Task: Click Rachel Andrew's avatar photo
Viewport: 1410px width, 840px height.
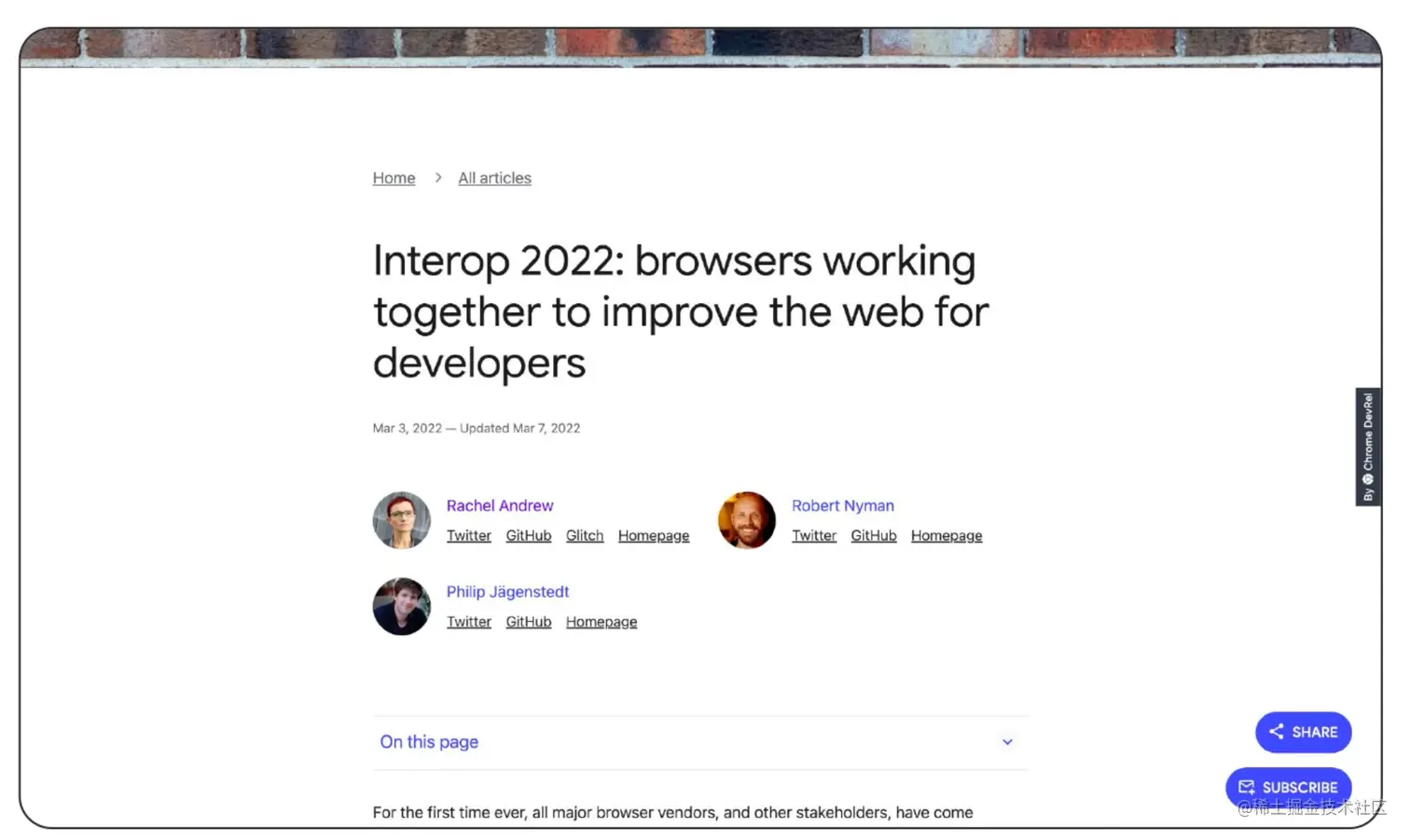Action: click(402, 520)
